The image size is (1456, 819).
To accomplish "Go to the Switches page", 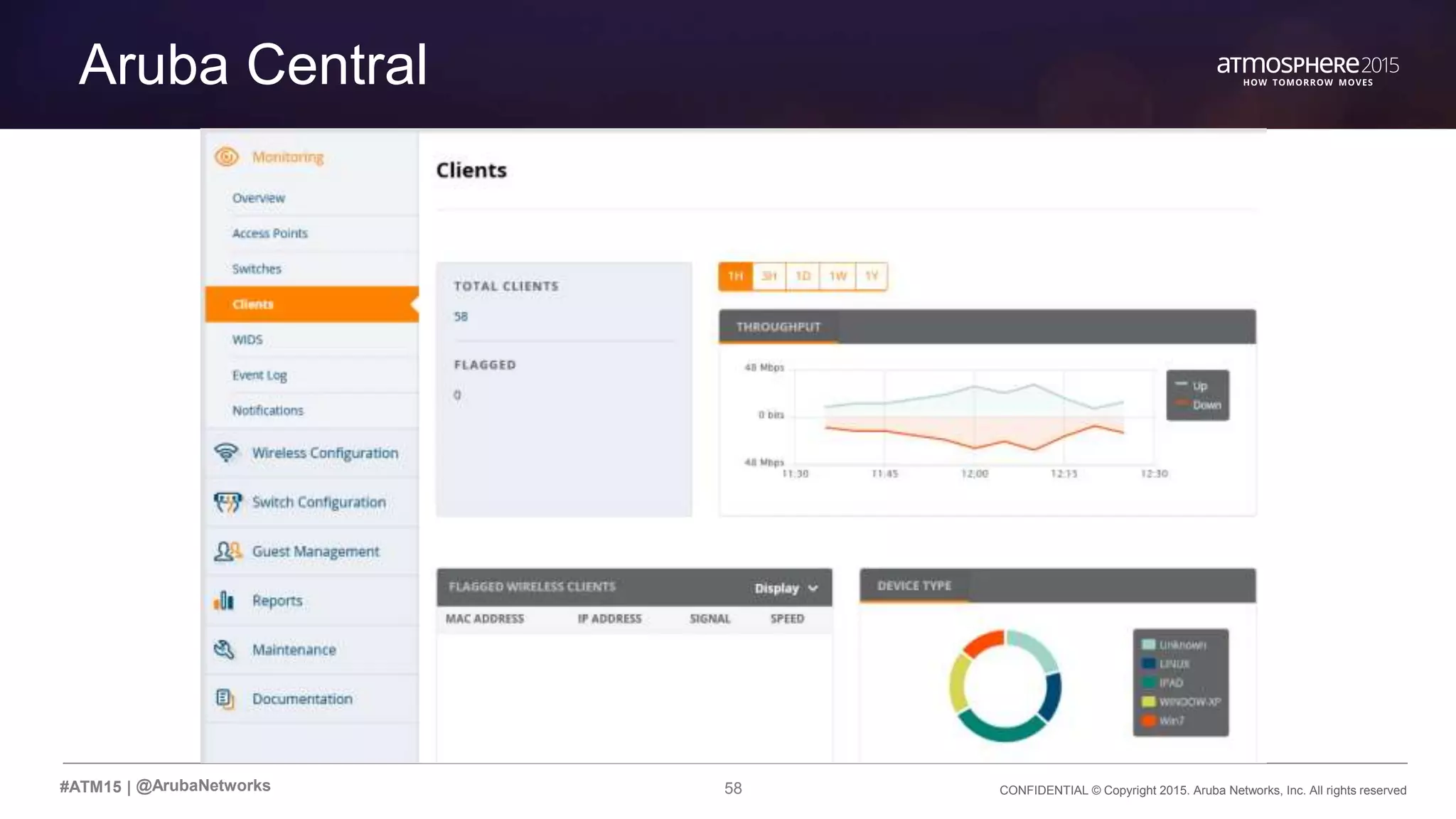I will (x=257, y=269).
